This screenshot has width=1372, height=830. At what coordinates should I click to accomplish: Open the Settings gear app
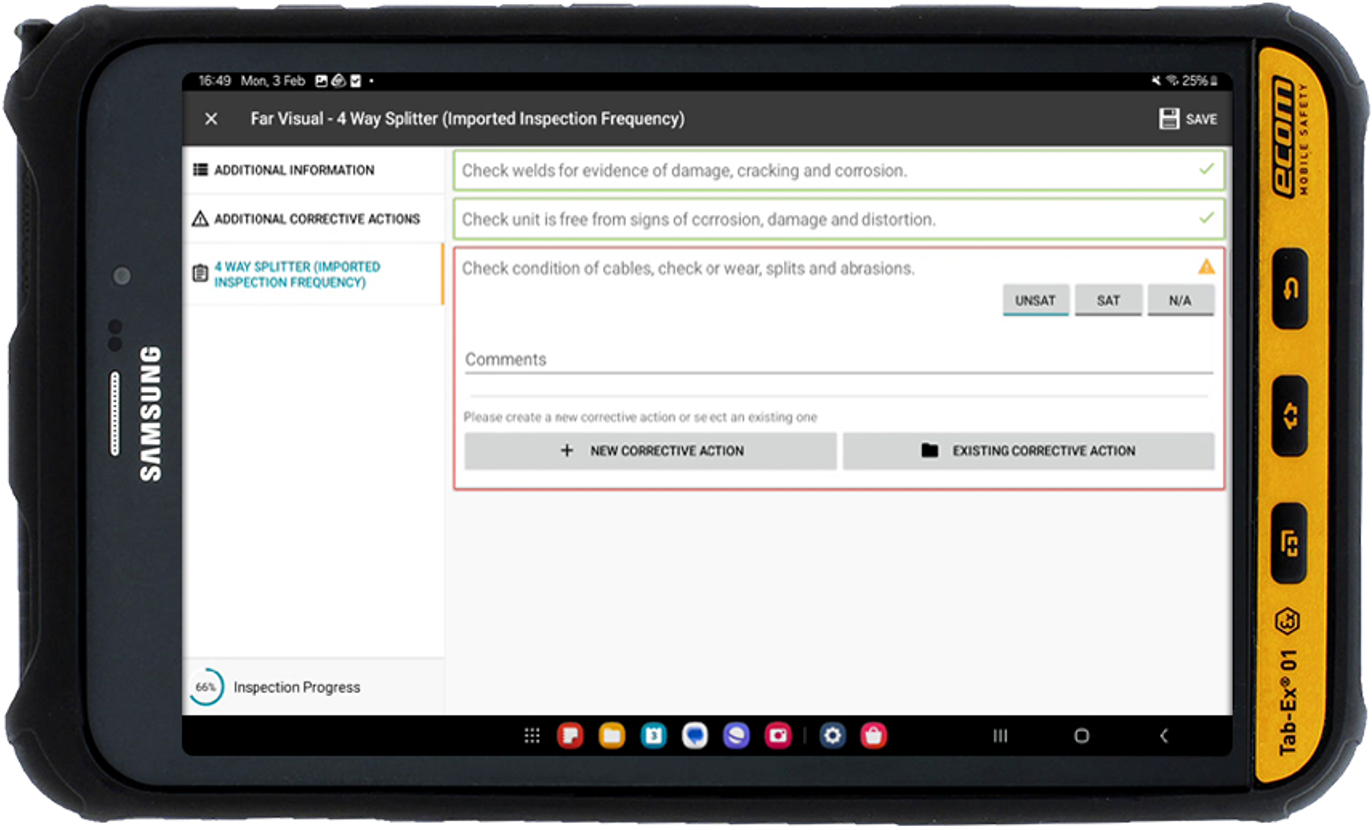click(x=832, y=736)
